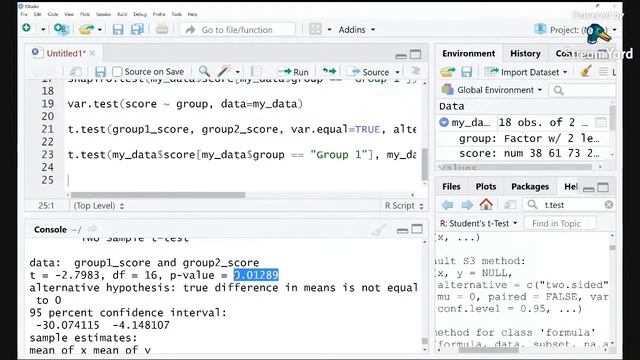Save workspace disk icon in Environment

467,72
